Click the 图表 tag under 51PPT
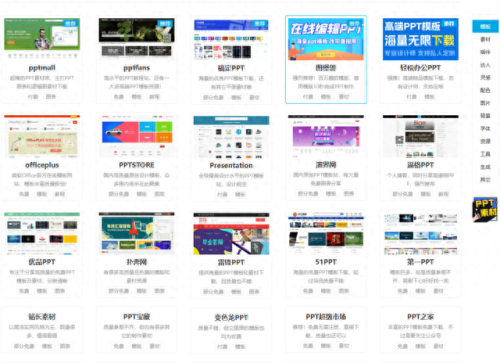500x363 pixels. [344, 291]
